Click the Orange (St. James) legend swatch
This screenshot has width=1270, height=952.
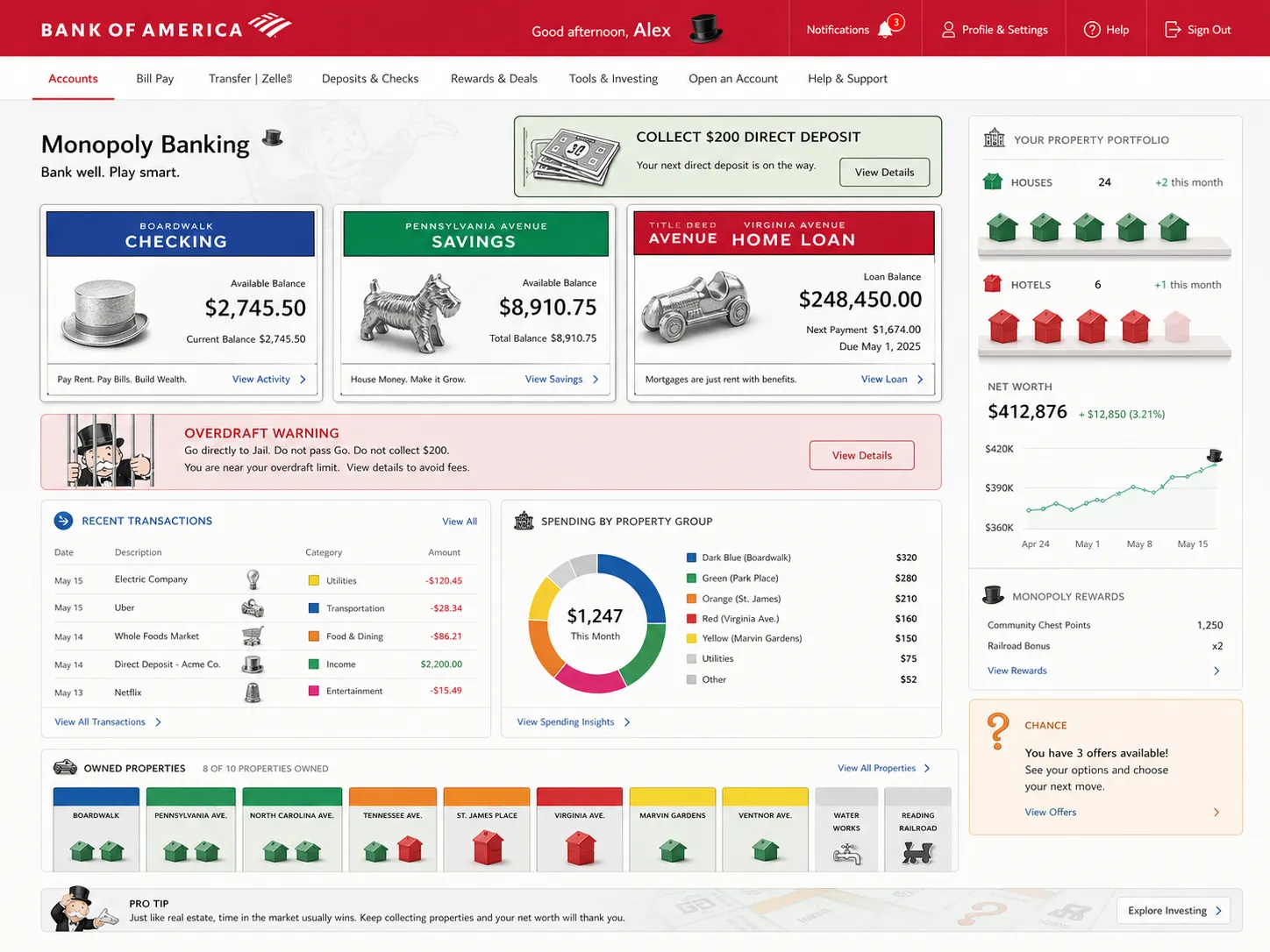692,599
